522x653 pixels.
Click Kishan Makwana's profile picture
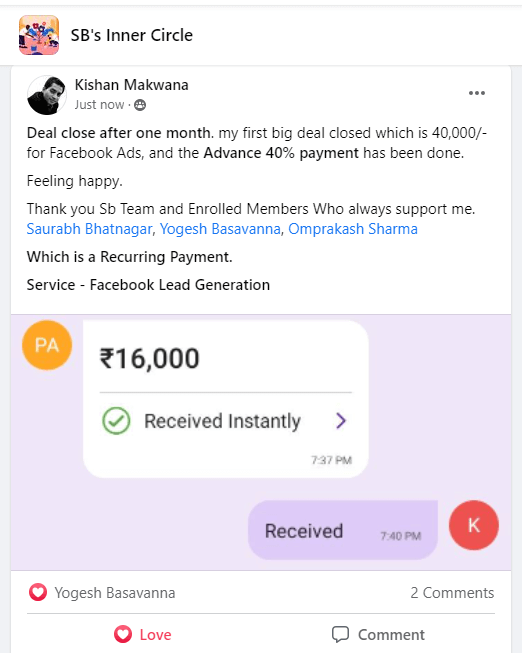click(x=47, y=95)
